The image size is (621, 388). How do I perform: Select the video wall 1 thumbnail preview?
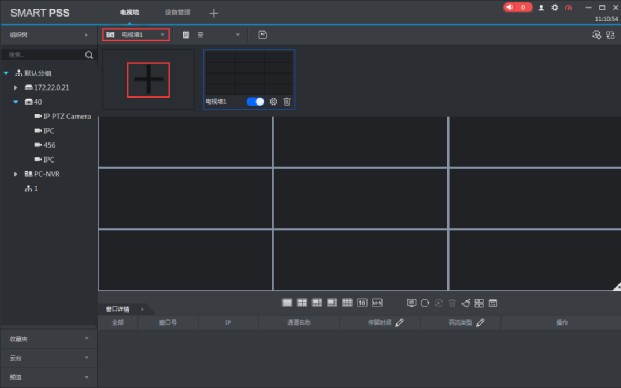point(249,73)
